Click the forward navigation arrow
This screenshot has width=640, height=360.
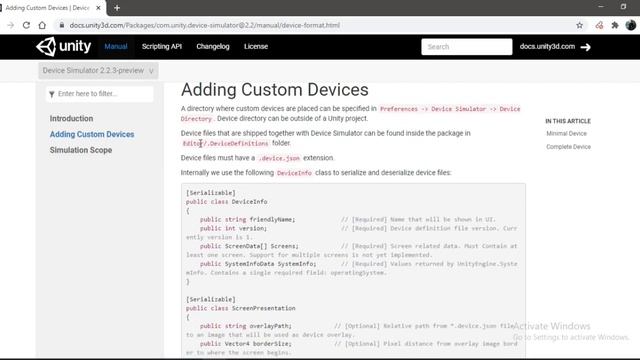coord(11,25)
